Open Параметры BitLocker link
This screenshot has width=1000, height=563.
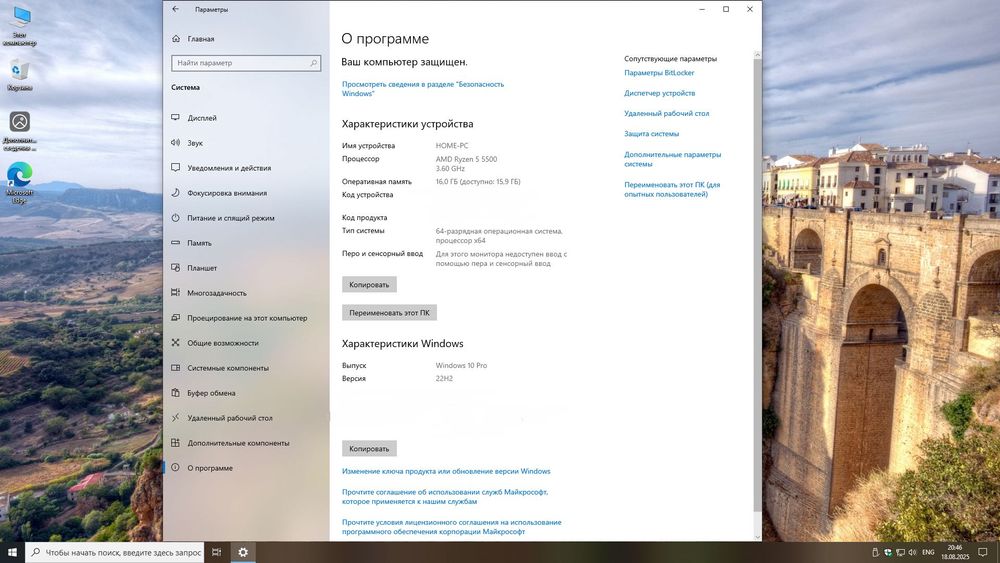(659, 73)
